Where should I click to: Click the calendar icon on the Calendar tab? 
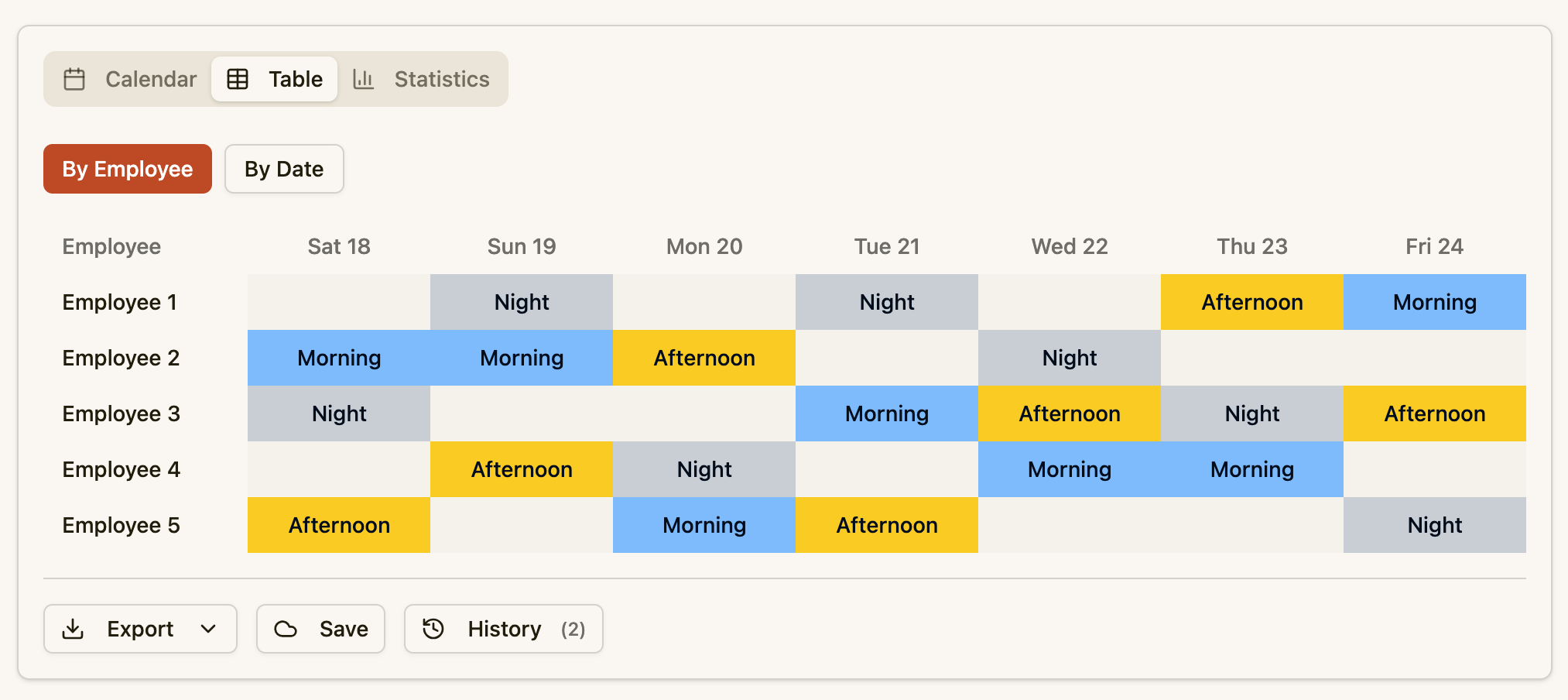point(75,78)
